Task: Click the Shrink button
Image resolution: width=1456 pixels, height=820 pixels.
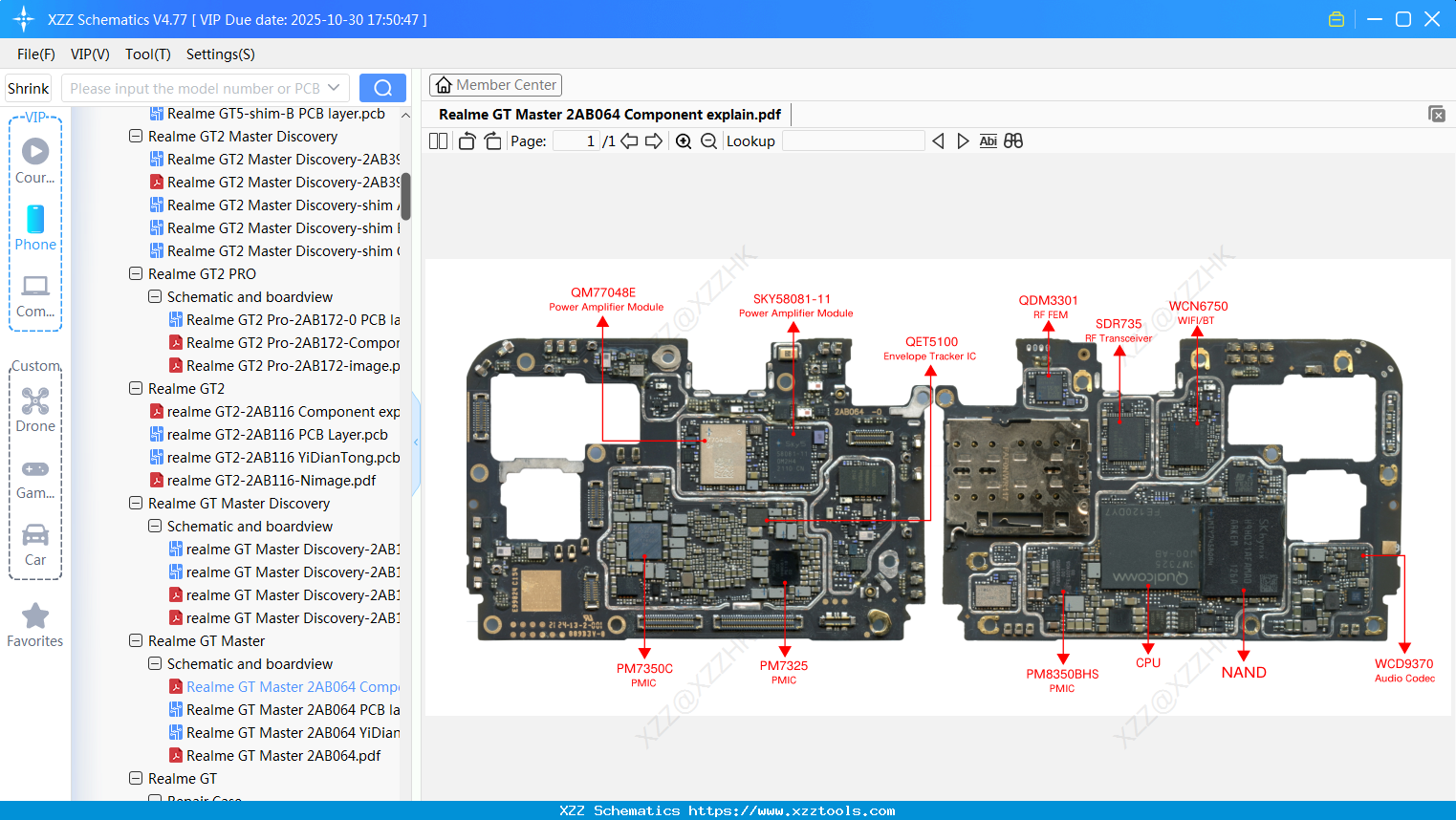Action: tap(29, 88)
